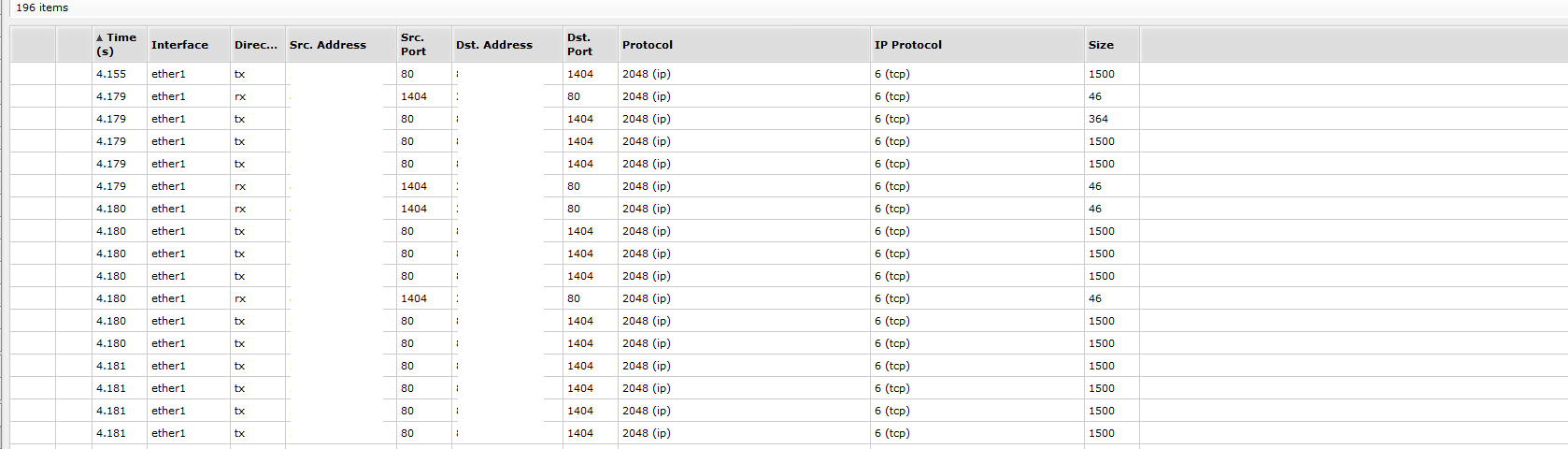Click the Src. Port column header

(424, 45)
